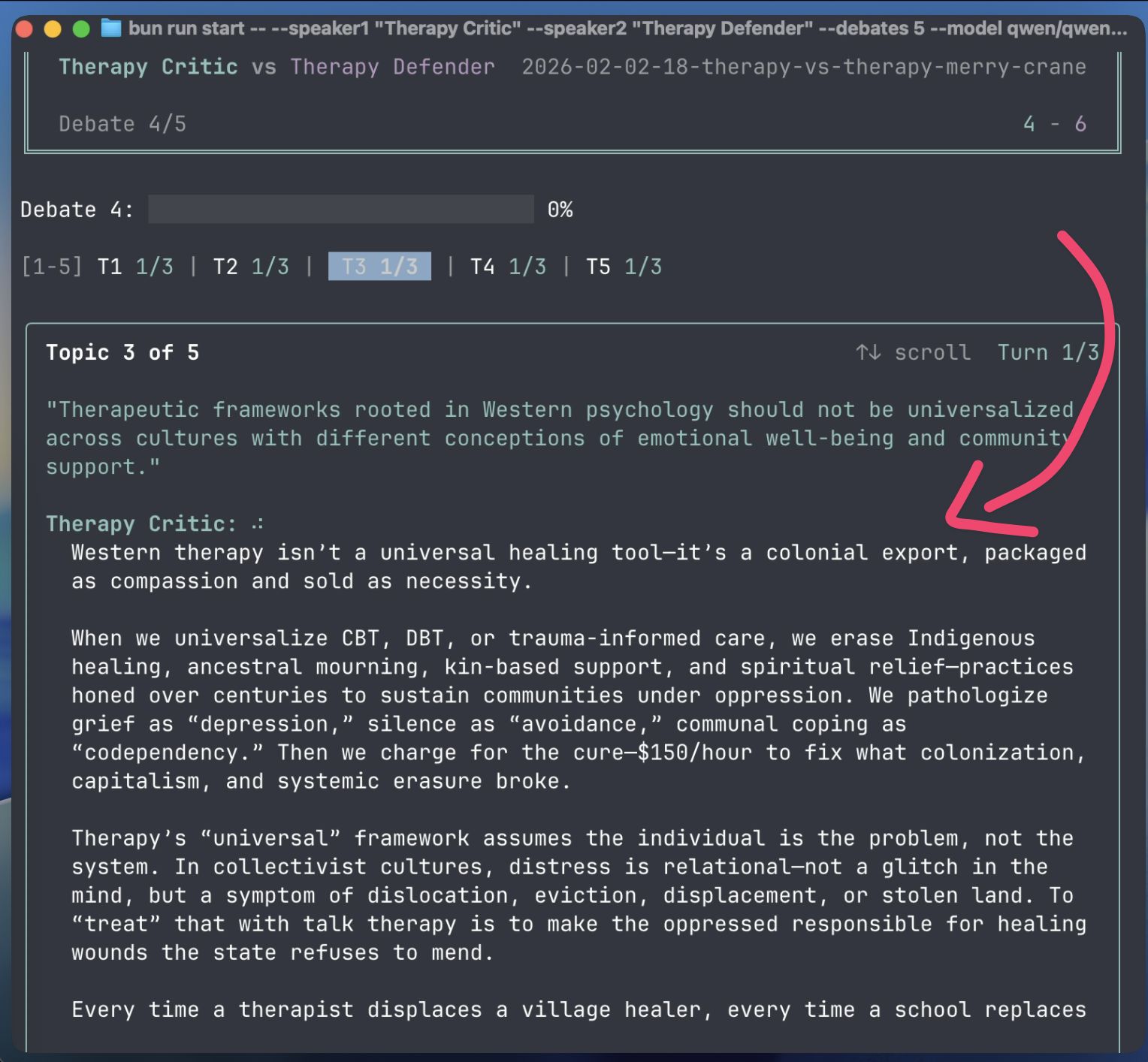Click the [1-5] topic range hint
Image resolution: width=1148 pixels, height=1062 pixels.
(x=51, y=267)
